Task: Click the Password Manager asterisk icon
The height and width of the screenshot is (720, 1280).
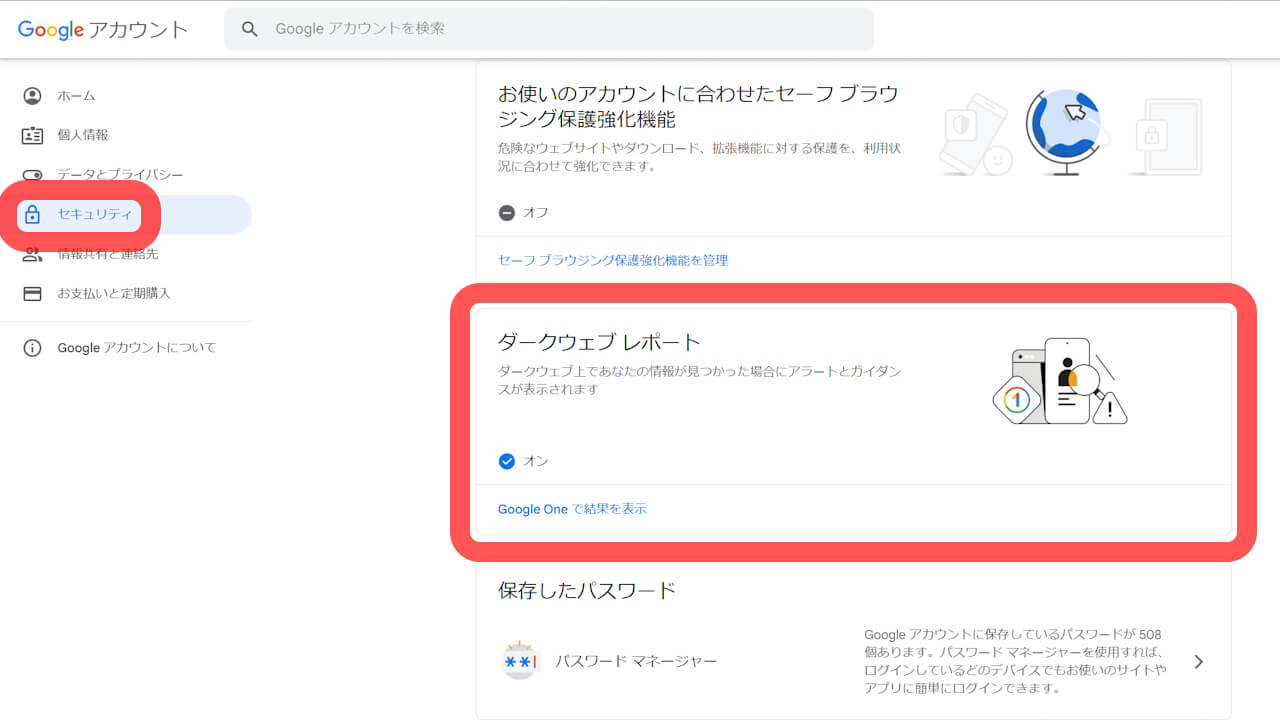Action: (521, 660)
